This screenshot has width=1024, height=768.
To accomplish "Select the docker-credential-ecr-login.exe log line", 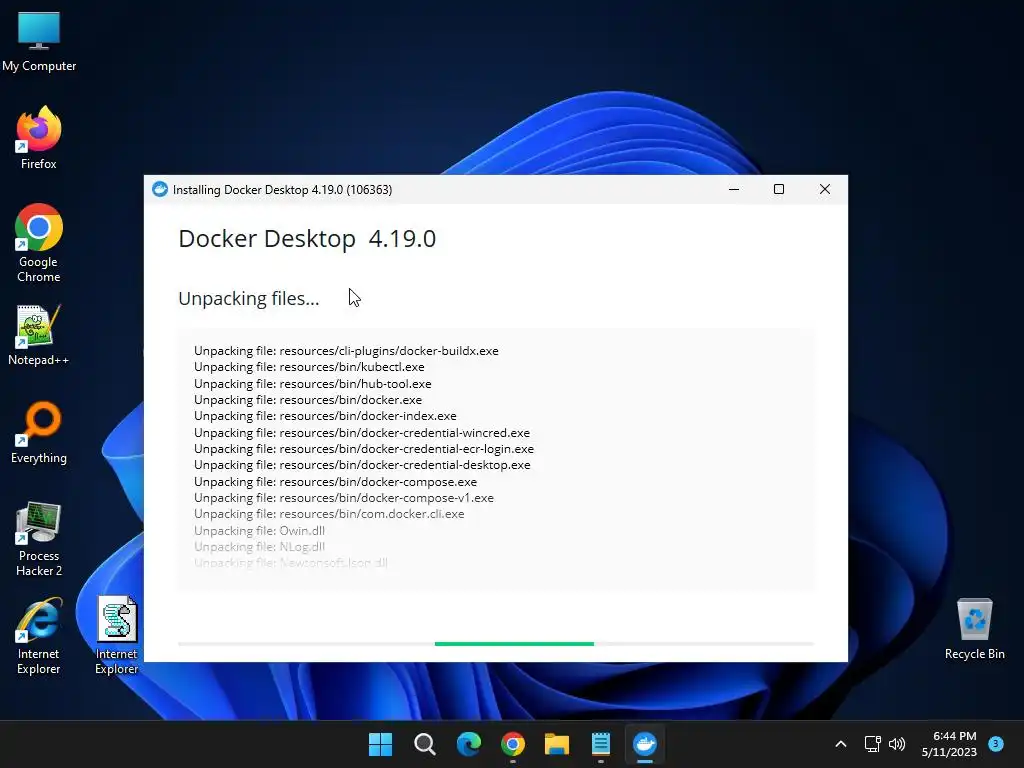I will (364, 449).
